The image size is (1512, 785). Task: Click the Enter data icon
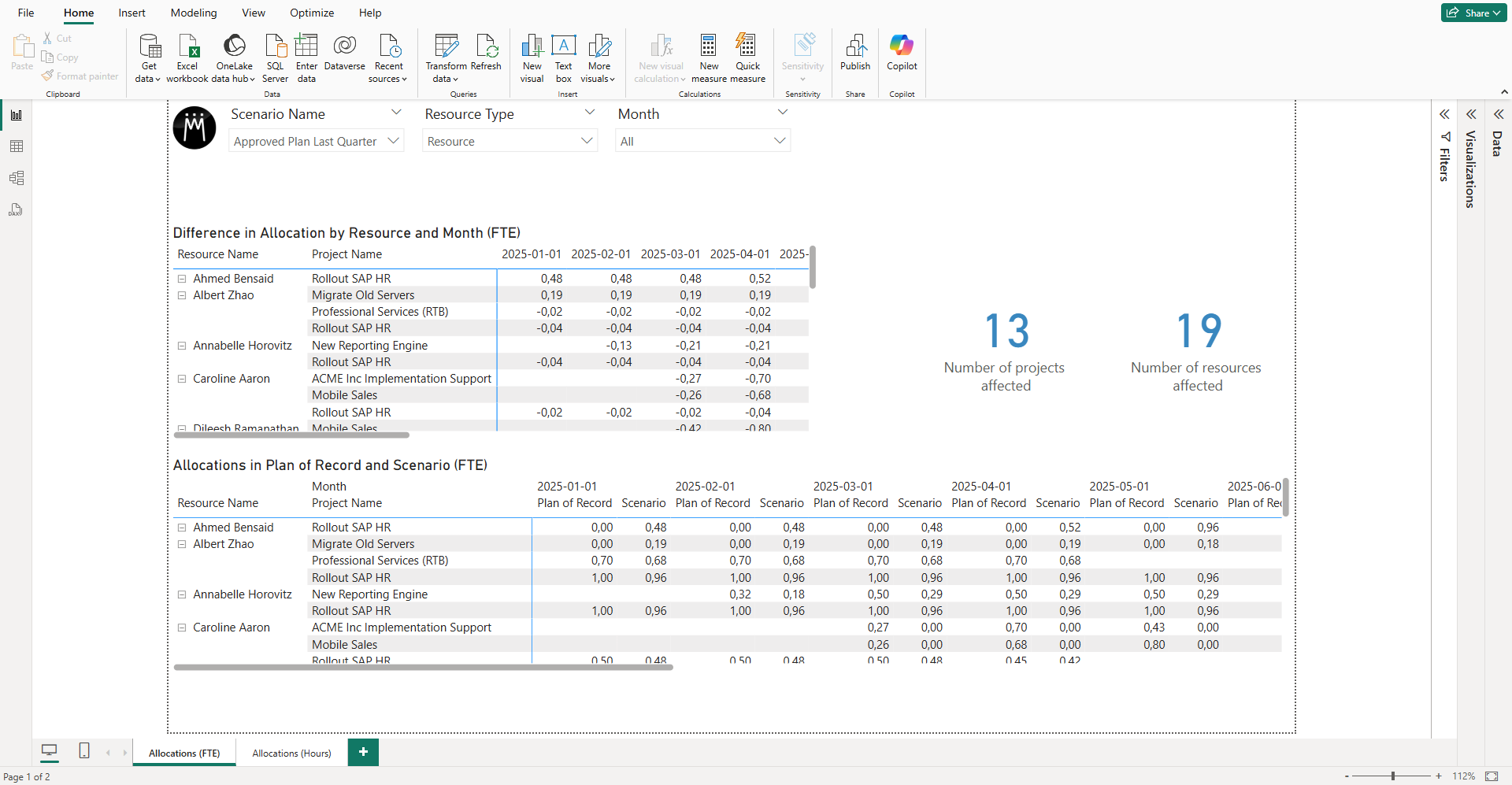(306, 46)
